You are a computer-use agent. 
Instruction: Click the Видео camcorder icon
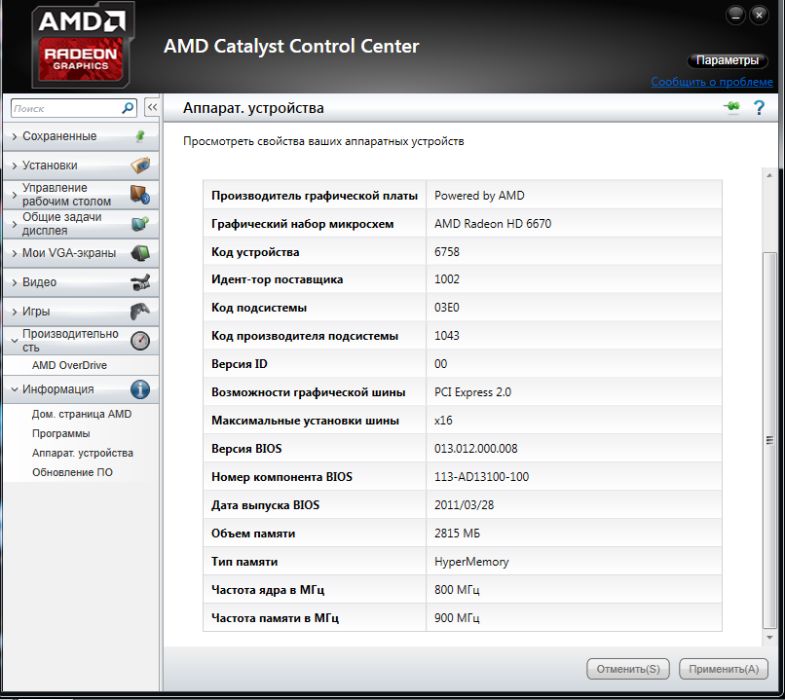(140, 282)
